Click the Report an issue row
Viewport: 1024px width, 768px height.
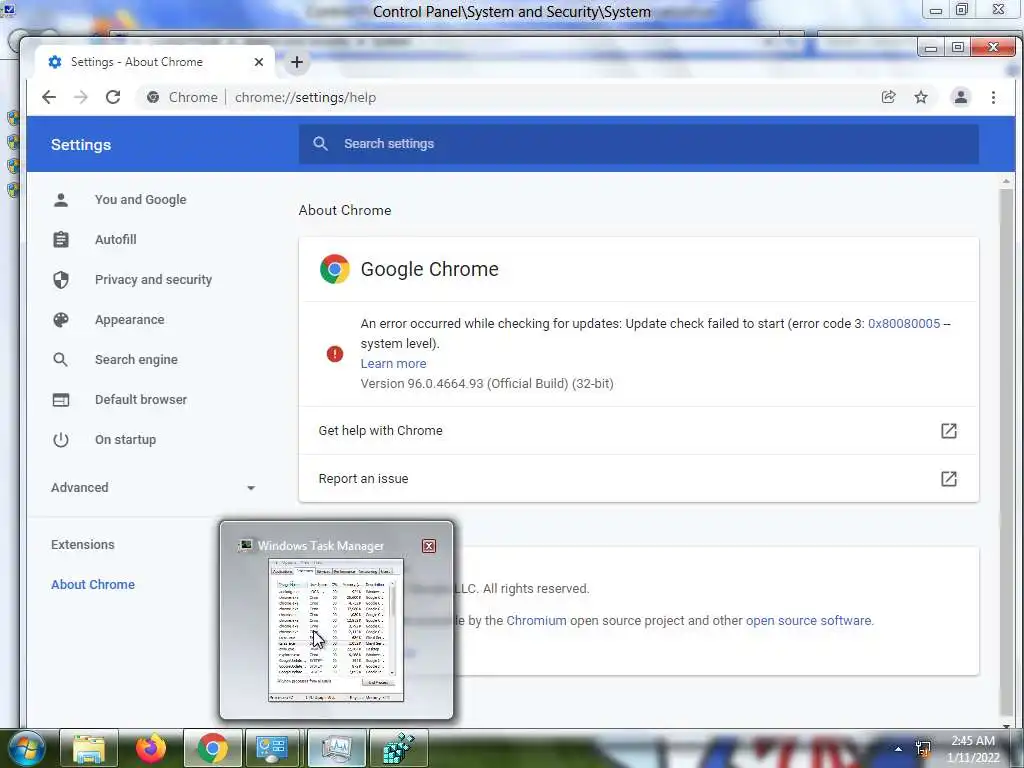pyautogui.click(x=639, y=479)
